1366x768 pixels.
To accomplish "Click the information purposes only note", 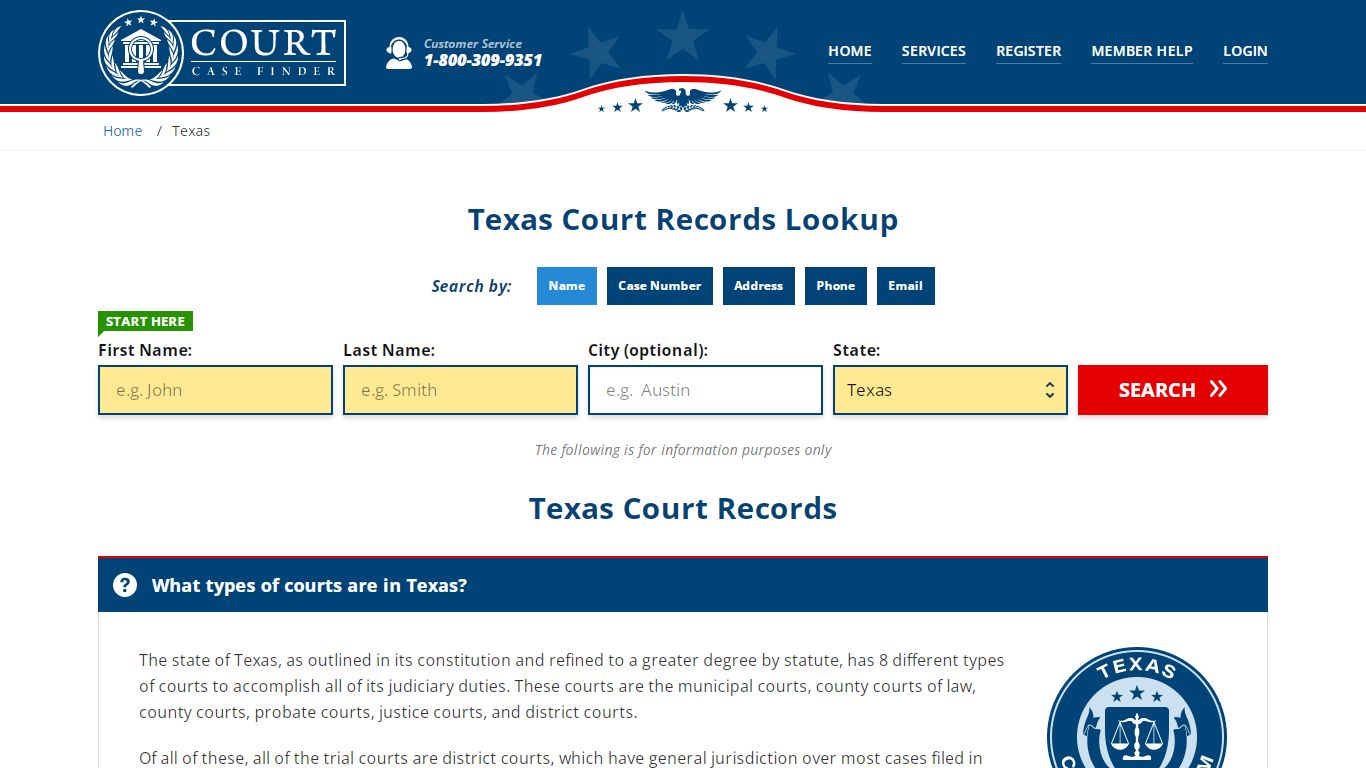I will click(683, 450).
